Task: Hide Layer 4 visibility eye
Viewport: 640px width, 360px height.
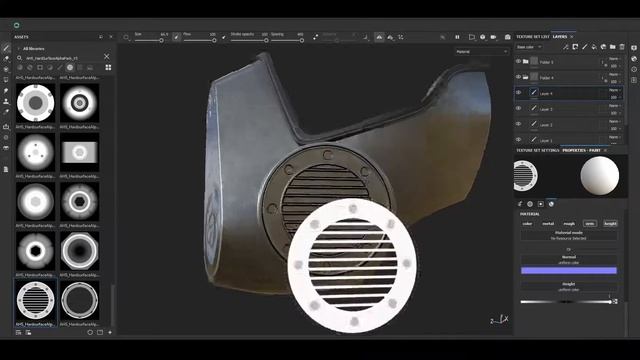Action: tap(518, 93)
